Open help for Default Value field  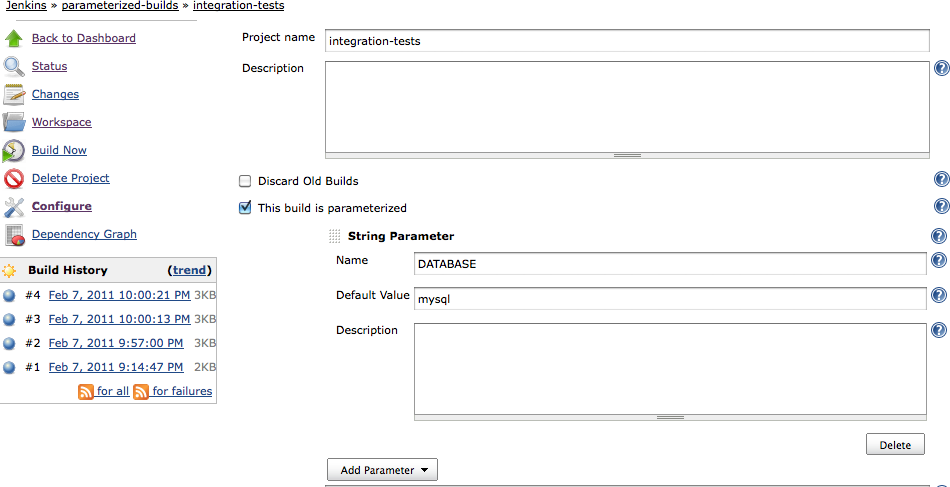tap(938, 295)
